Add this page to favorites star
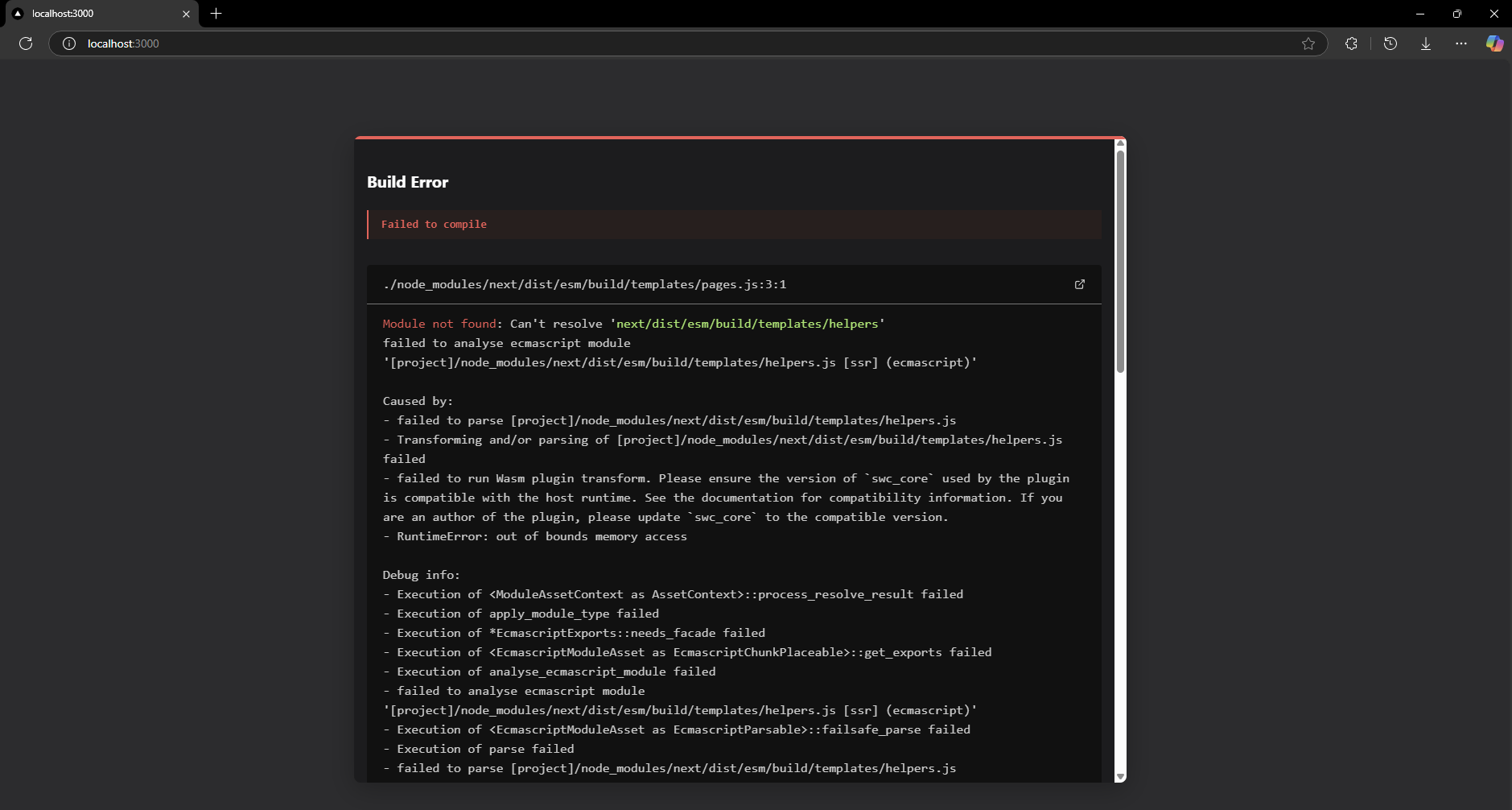The height and width of the screenshot is (810, 1512). pyautogui.click(x=1308, y=43)
